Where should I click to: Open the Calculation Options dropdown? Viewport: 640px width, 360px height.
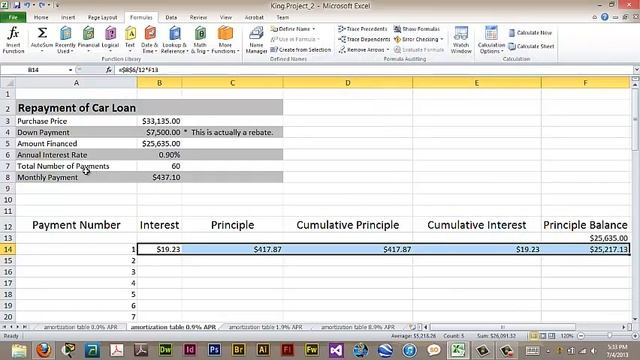point(491,40)
